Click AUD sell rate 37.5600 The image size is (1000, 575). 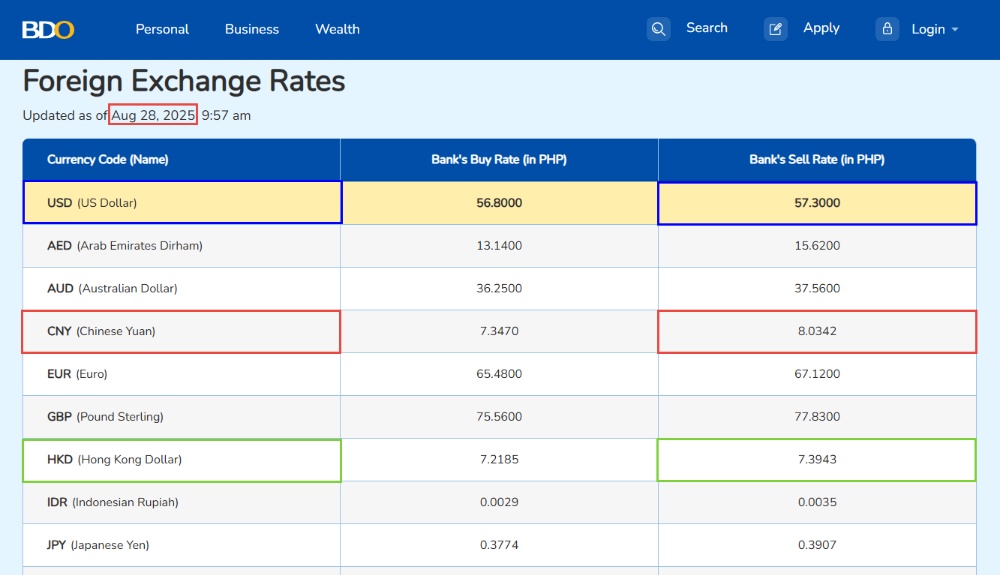point(817,288)
